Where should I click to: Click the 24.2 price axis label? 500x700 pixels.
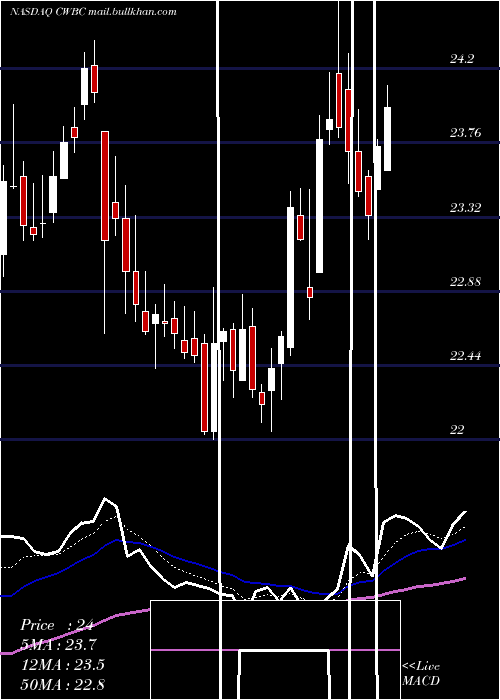[x=462, y=58]
